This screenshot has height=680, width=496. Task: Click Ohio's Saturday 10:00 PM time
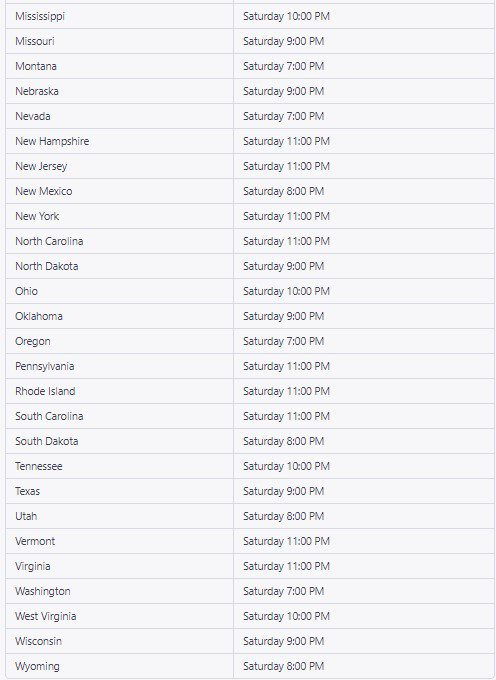point(286,291)
